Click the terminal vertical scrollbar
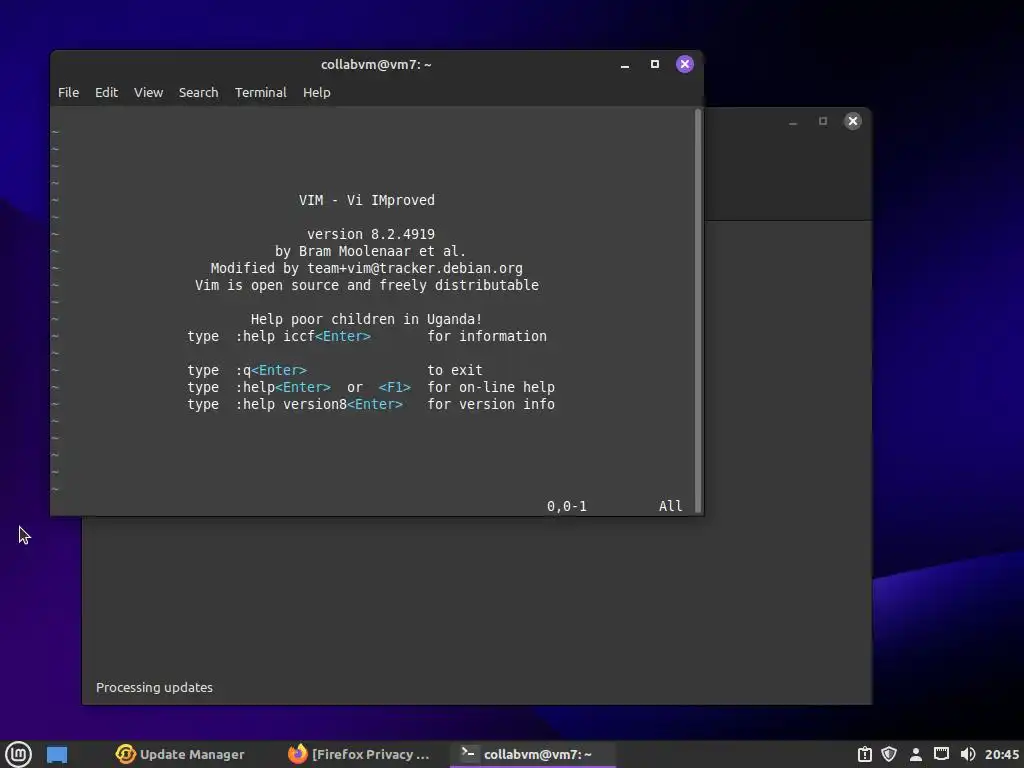The height and width of the screenshot is (768, 1024). (697, 310)
